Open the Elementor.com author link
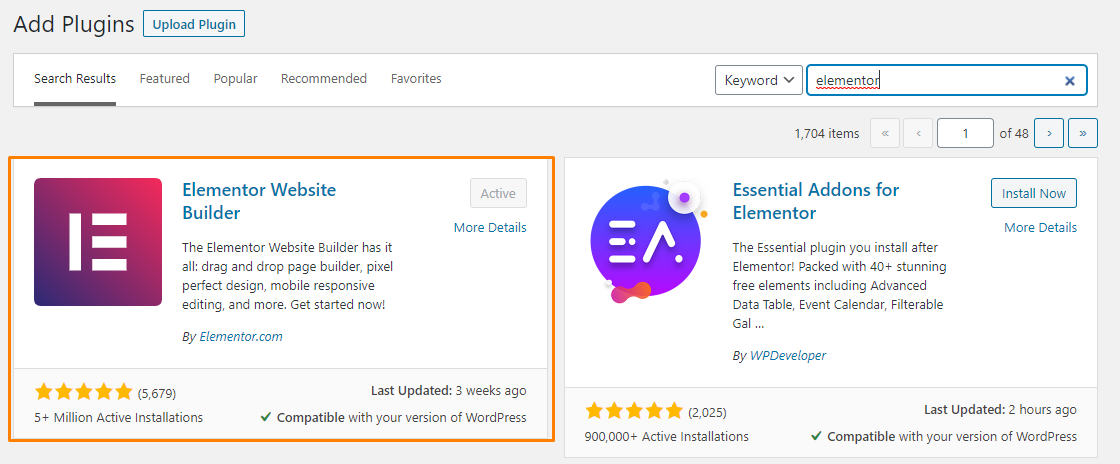1120x464 pixels. [241, 336]
